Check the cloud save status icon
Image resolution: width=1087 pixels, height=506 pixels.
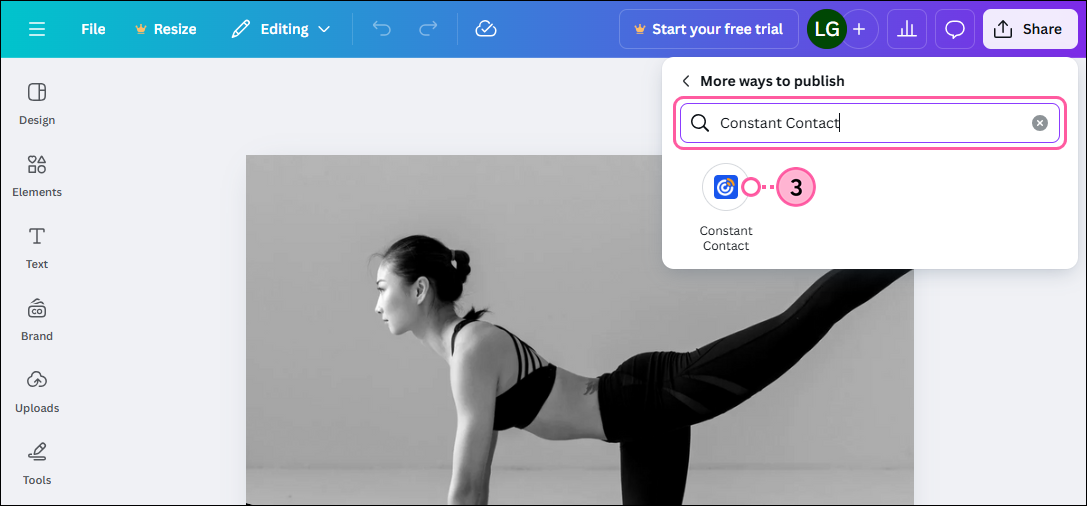pos(486,29)
